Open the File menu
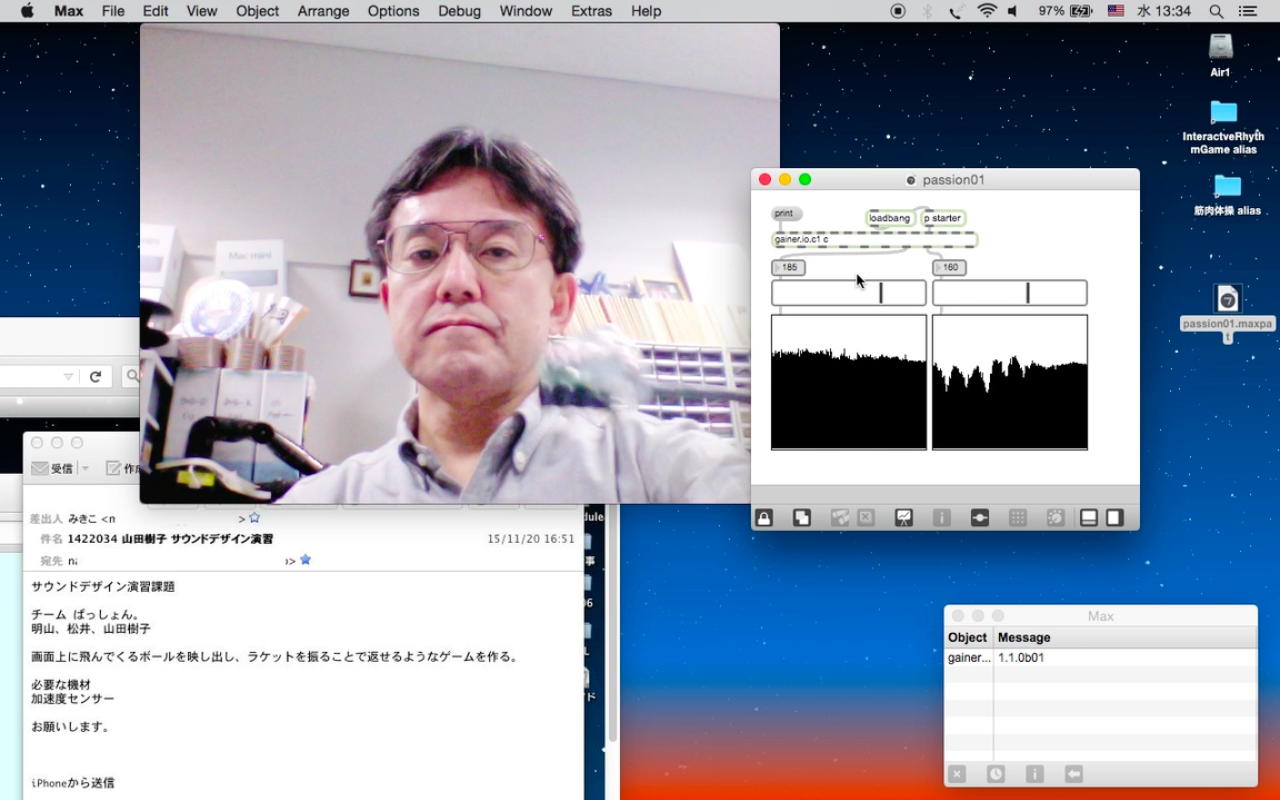 click(113, 11)
